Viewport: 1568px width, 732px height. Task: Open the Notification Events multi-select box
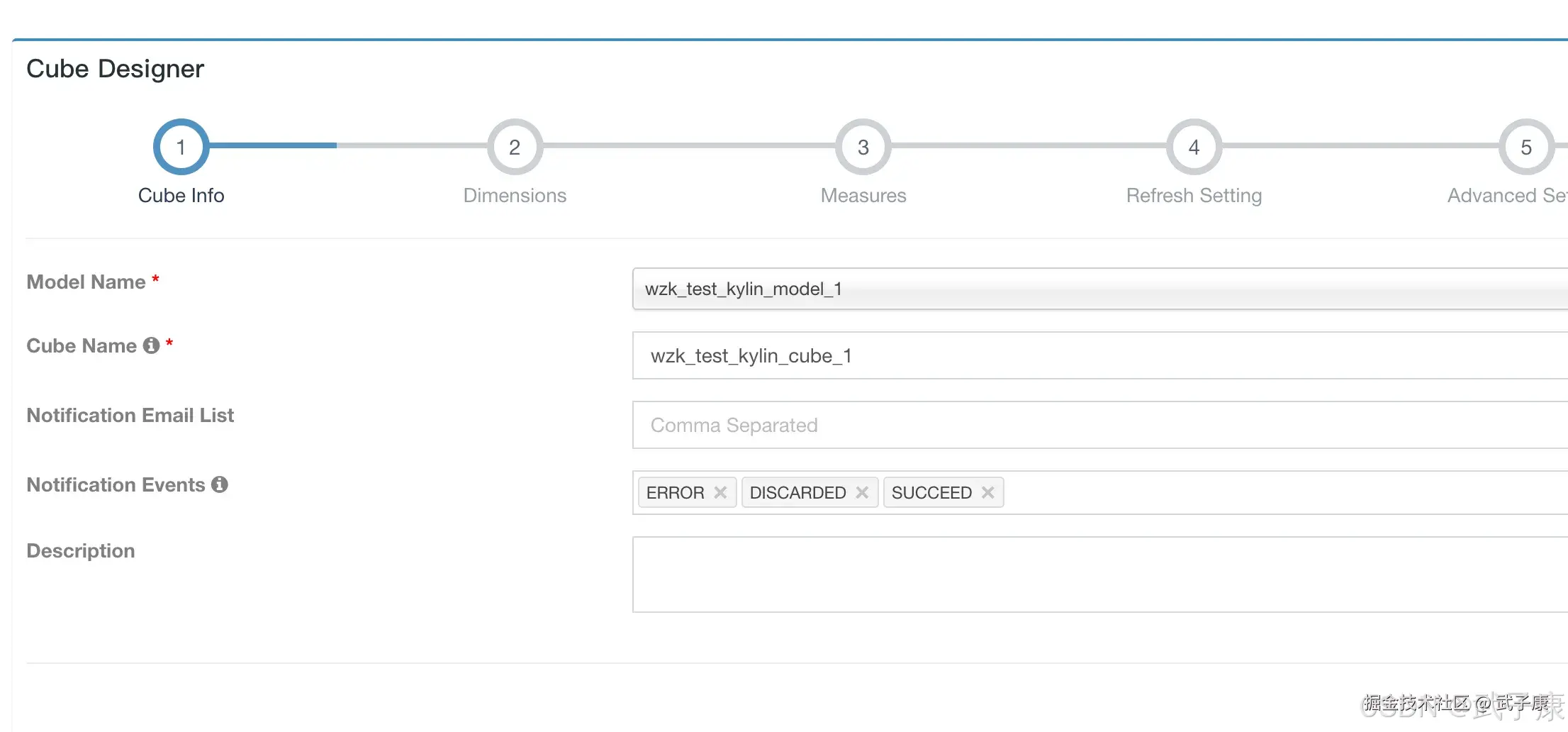click(1276, 492)
